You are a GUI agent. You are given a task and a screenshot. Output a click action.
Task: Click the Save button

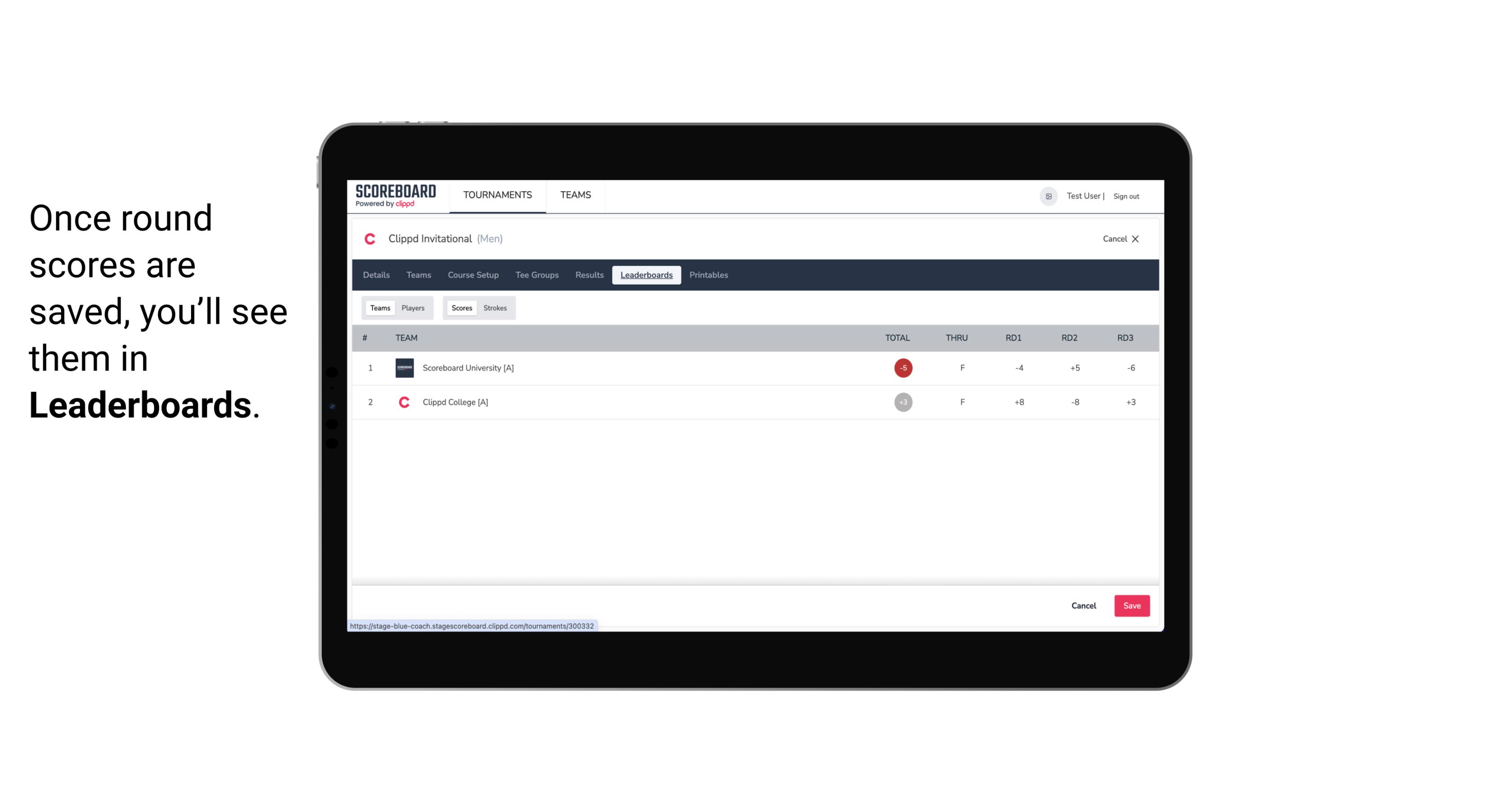(x=1131, y=605)
